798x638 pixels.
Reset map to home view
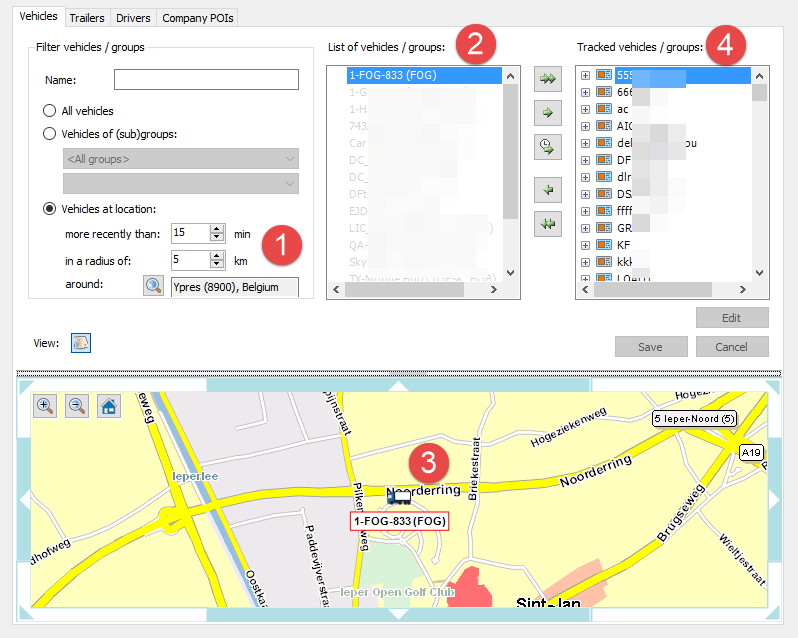109,405
